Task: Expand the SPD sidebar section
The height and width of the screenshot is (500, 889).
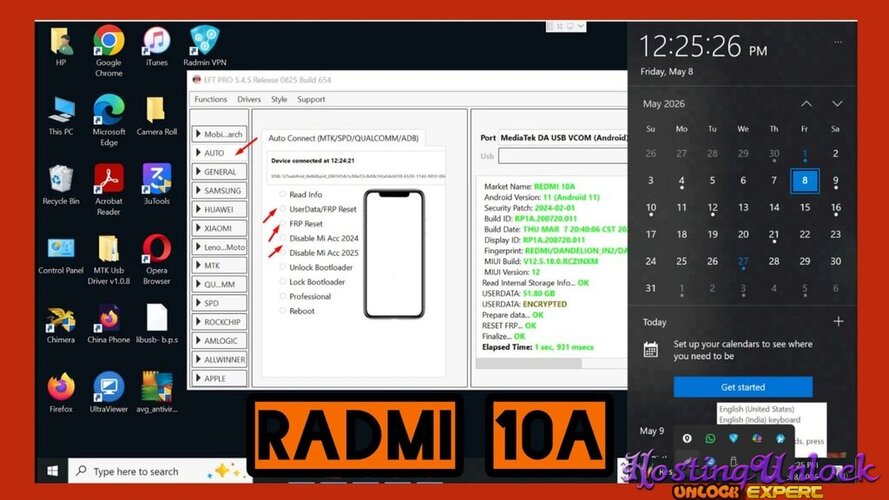Action: (219, 303)
